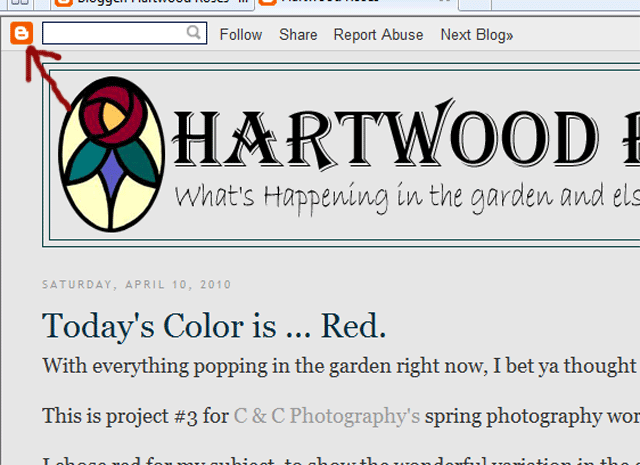
Task: Switch to the Blogger Hartwood Roses browser tab
Action: click(153, 3)
